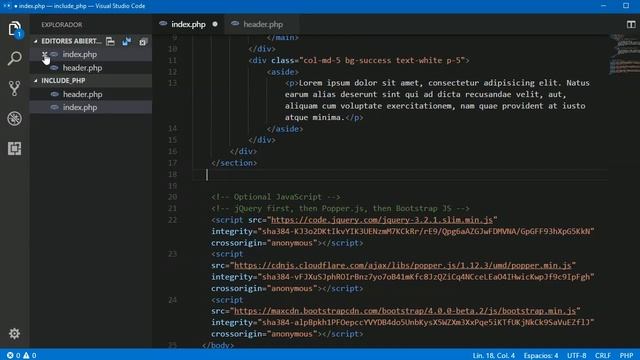Click the <aside> tag on line 12
Viewport: 640px width, 360px height.
(x=282, y=72)
